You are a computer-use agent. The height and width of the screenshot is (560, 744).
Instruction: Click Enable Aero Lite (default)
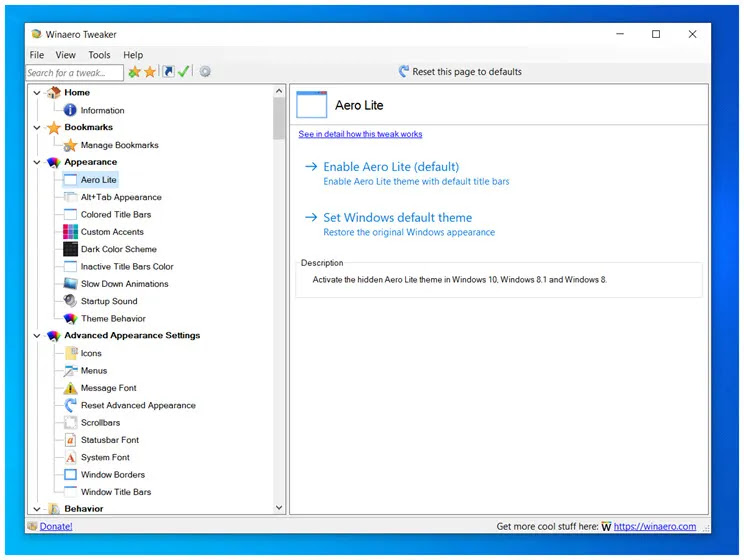tap(391, 167)
